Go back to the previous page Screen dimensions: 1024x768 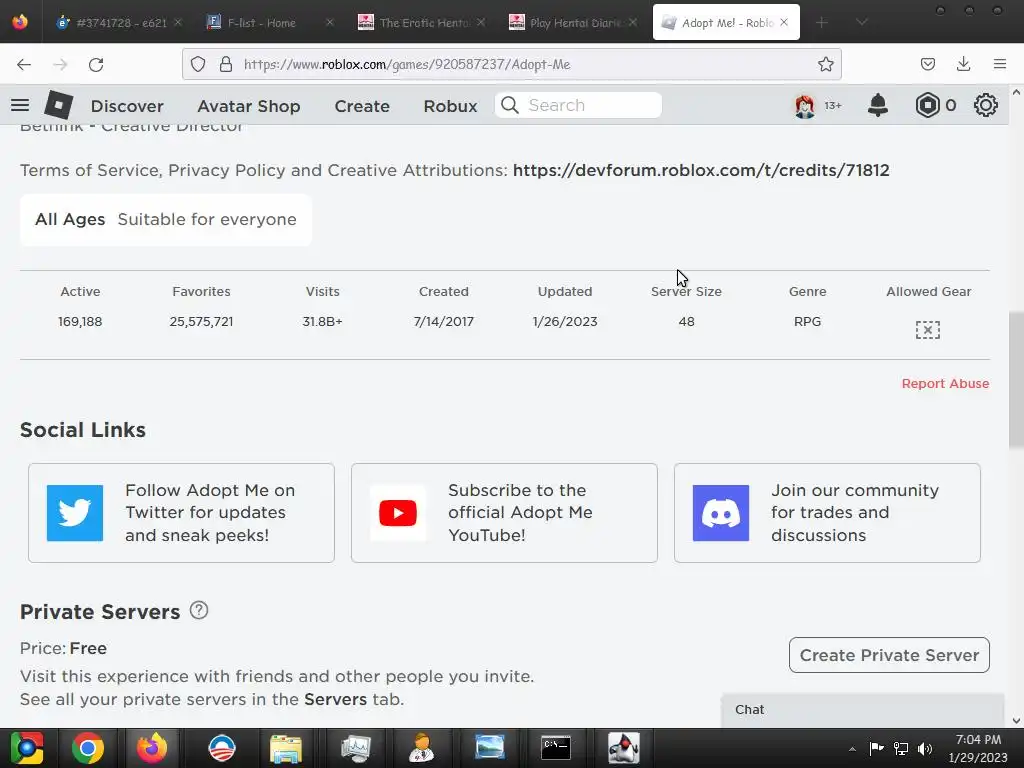24,64
